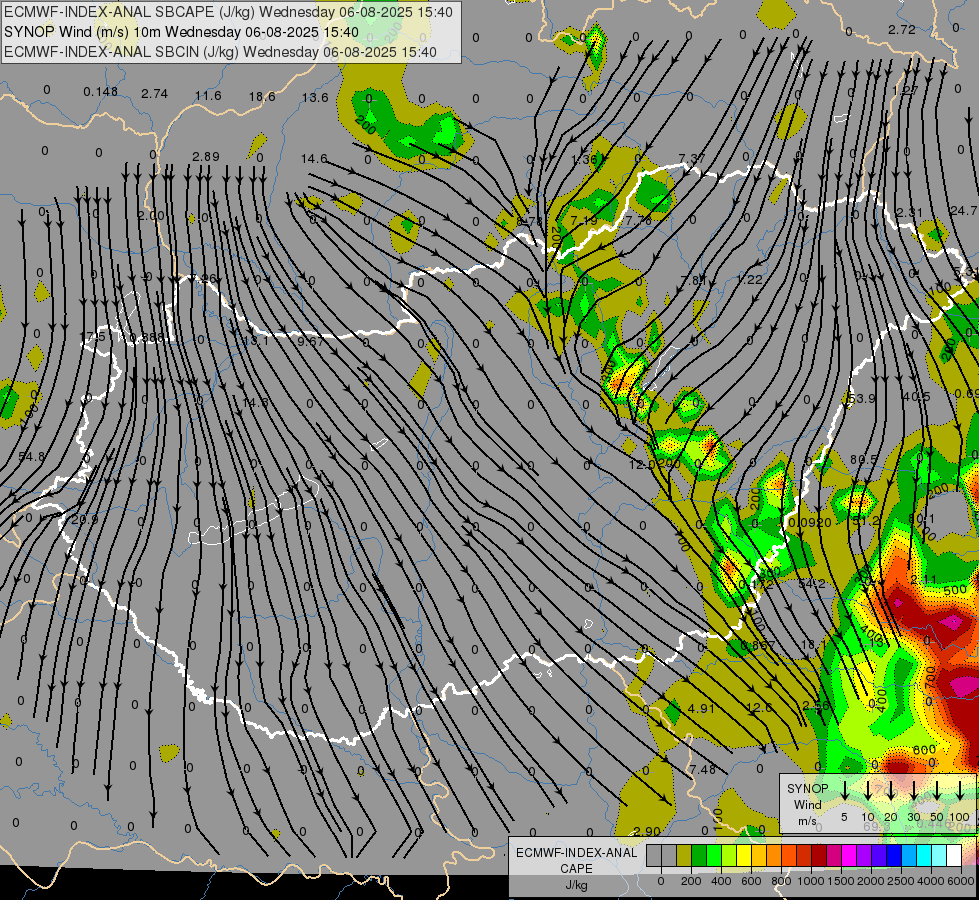
Task: Select the yellow CAPE legend swatch
Action: point(744,856)
